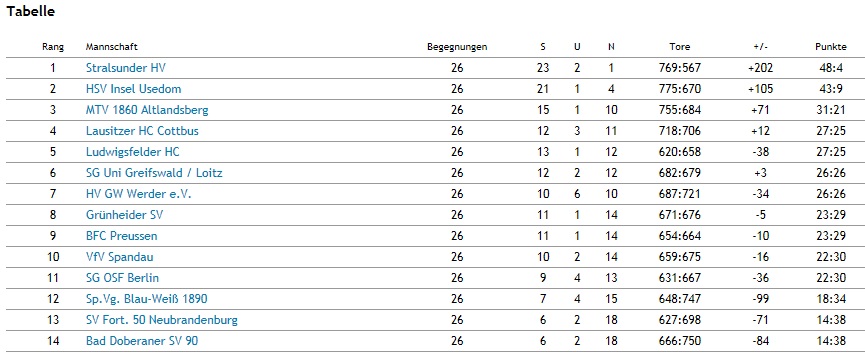
Task: Open the HSV Insel Usedom team link
Action: tap(134, 89)
